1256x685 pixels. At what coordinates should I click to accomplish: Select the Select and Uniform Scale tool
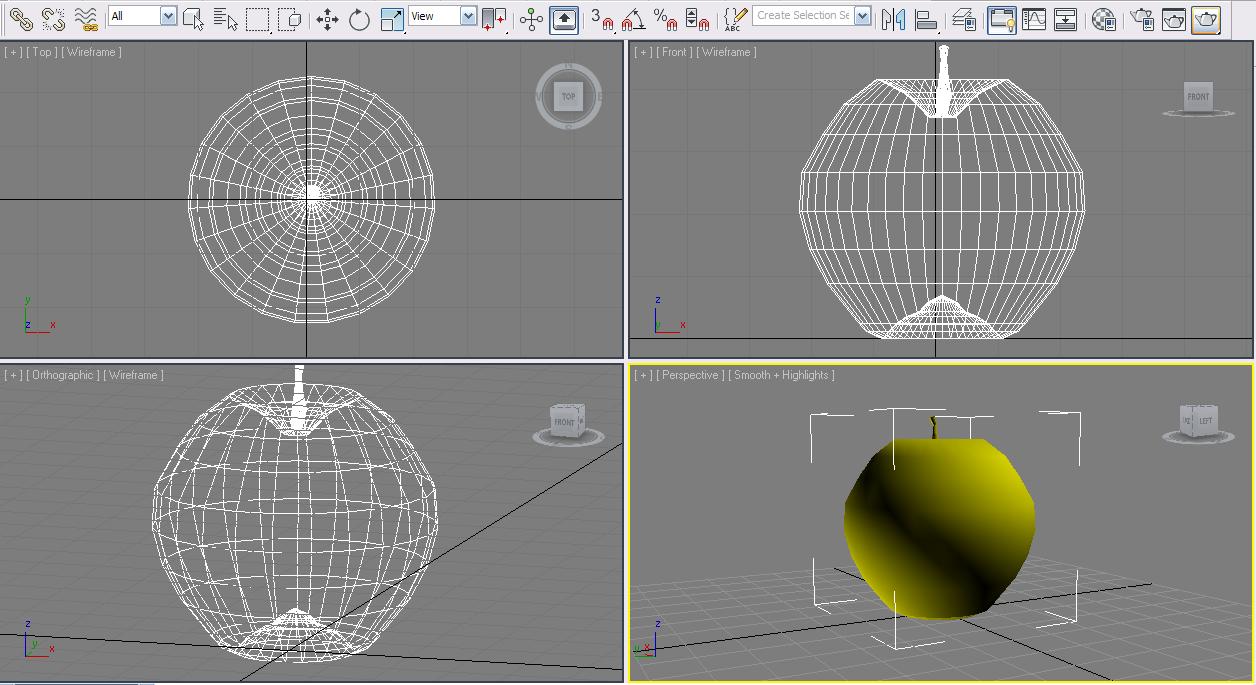point(393,19)
